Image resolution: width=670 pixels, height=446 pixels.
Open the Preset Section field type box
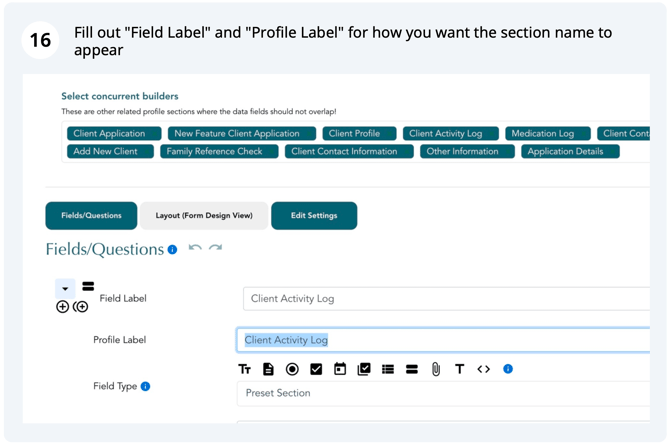click(443, 393)
